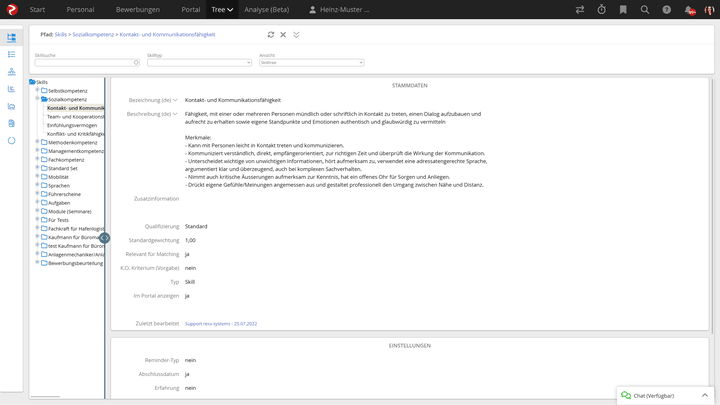This screenshot has width=720, height=405.
Task: Select the org chart icon in left sidebar
Action: (x=11, y=72)
